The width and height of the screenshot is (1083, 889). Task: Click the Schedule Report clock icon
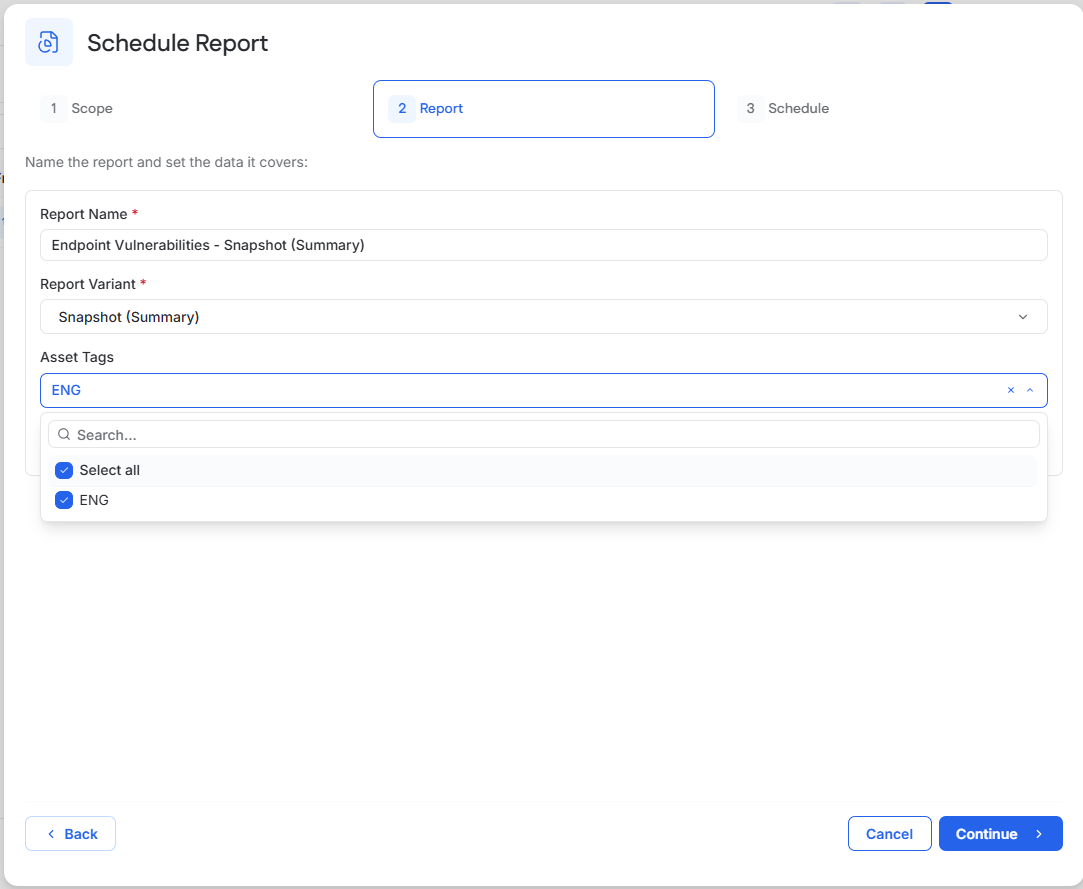[x=48, y=43]
